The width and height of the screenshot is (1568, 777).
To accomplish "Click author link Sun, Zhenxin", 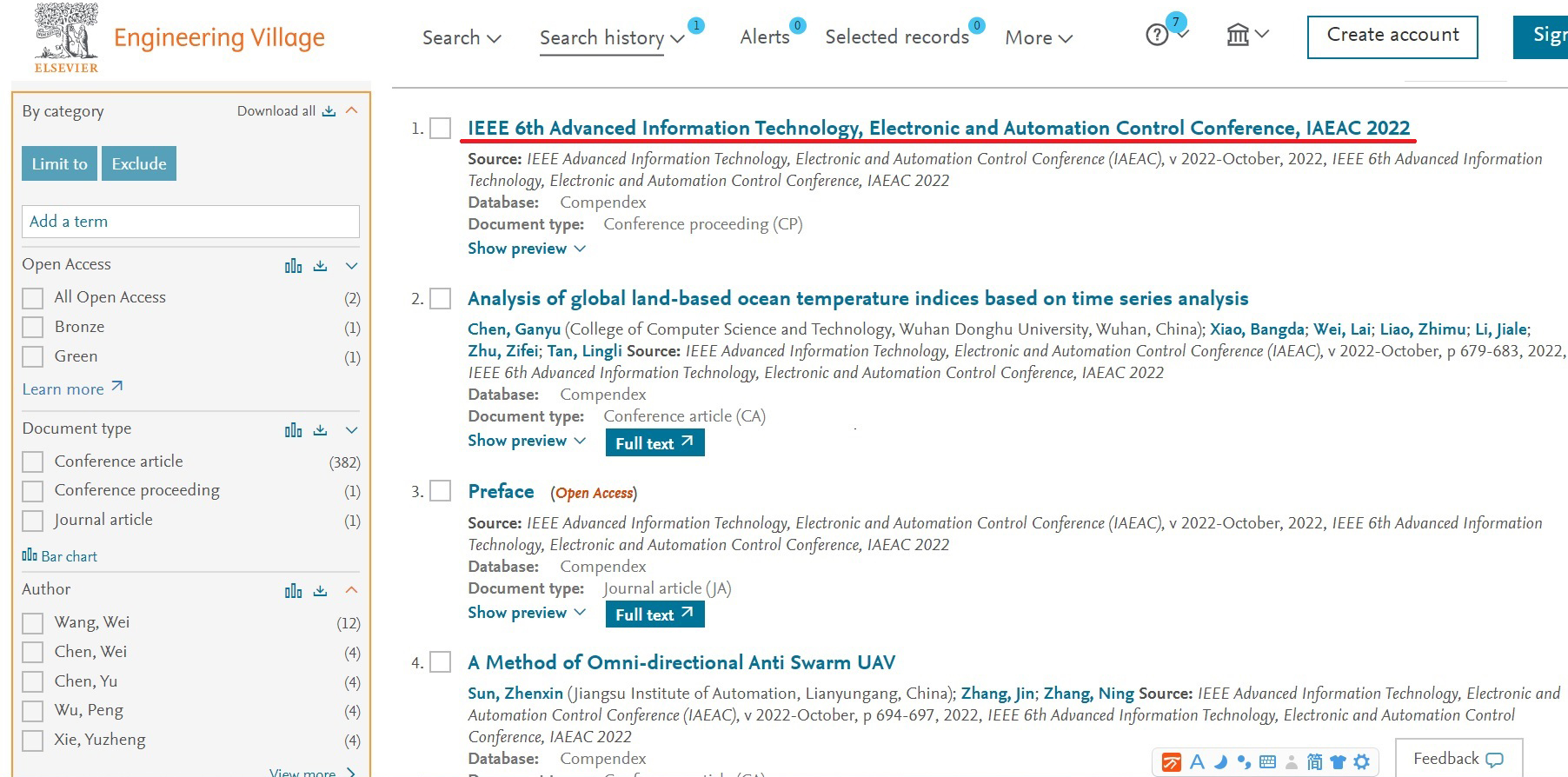I will click(515, 694).
